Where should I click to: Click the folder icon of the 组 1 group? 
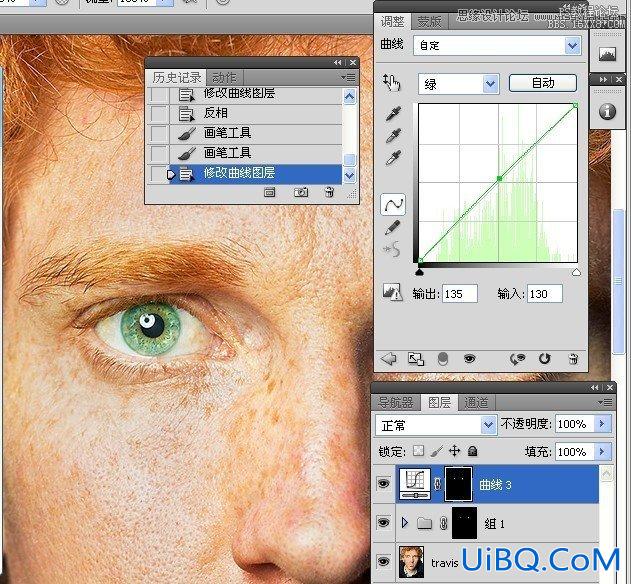pos(424,523)
